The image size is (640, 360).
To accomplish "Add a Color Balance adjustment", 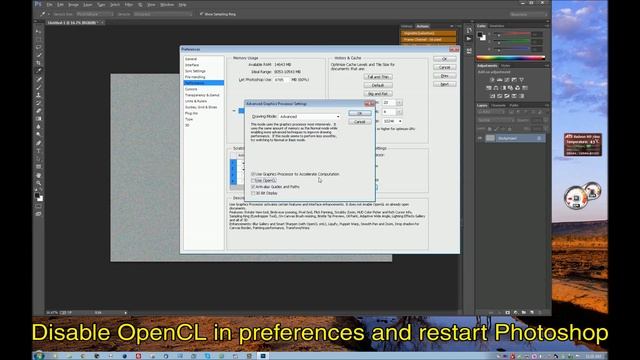I will point(496,88).
